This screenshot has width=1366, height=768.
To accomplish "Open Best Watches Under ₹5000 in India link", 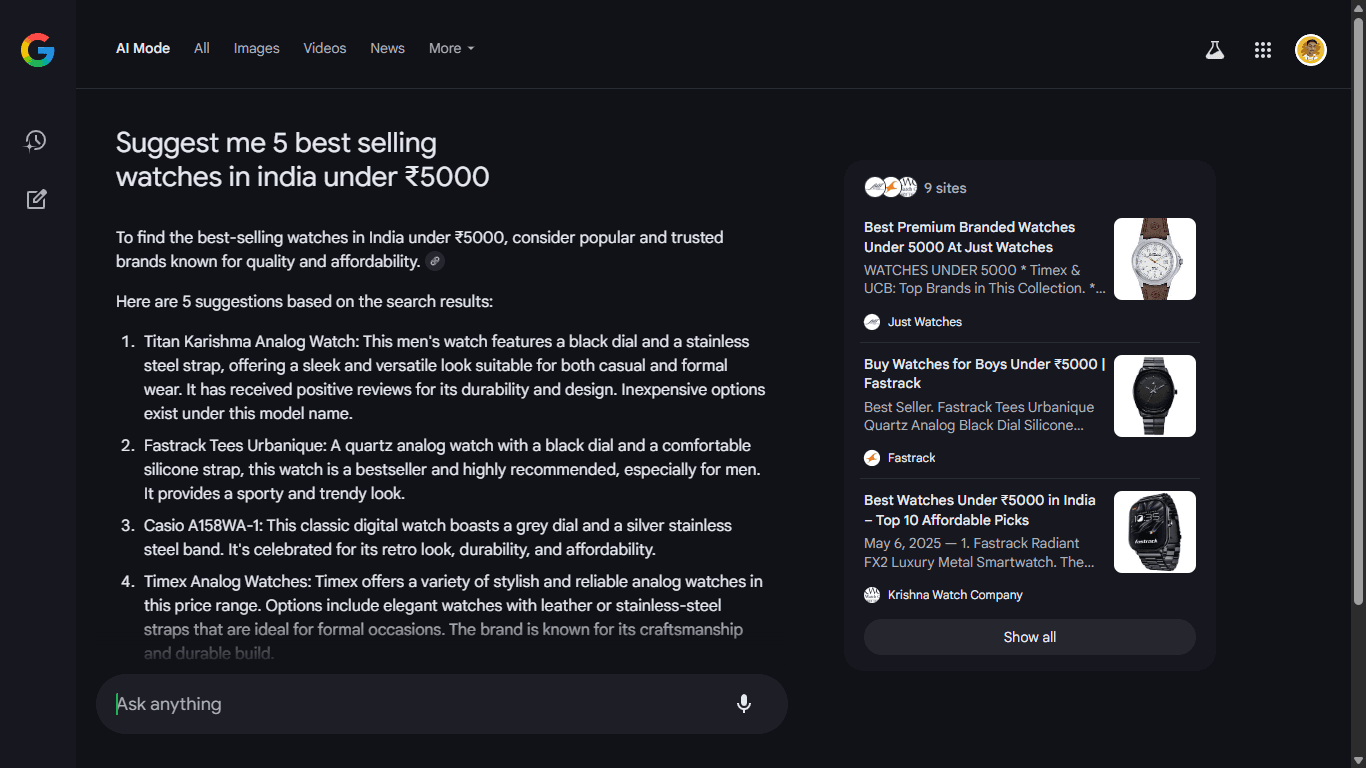I will [980, 510].
